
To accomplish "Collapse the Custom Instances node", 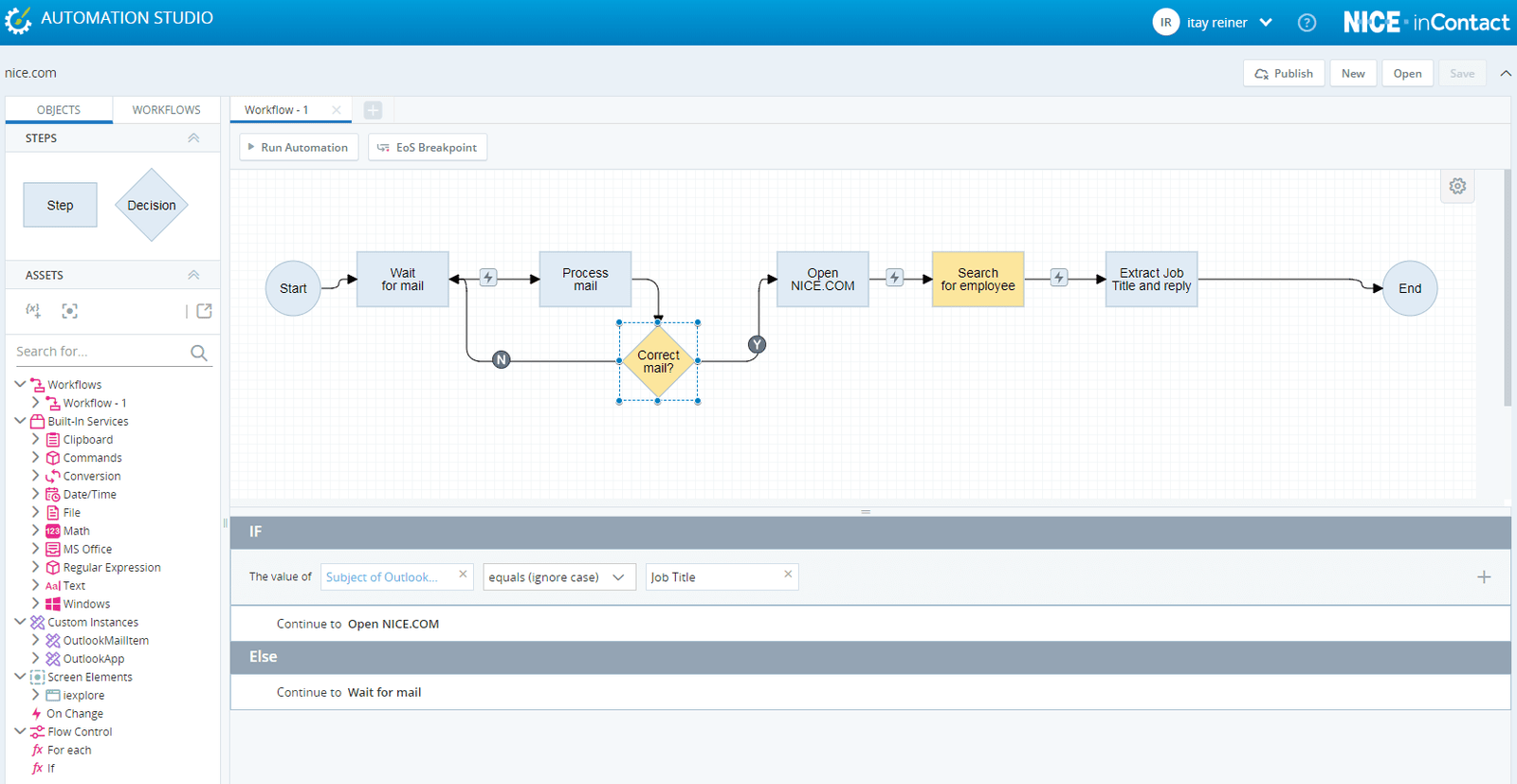I will pyautogui.click(x=20, y=622).
